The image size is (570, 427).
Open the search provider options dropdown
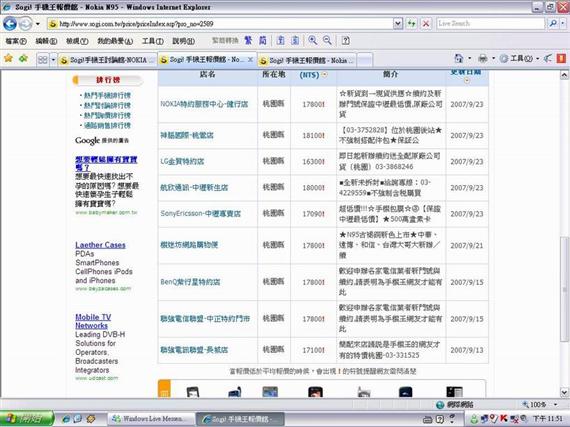pos(563,24)
